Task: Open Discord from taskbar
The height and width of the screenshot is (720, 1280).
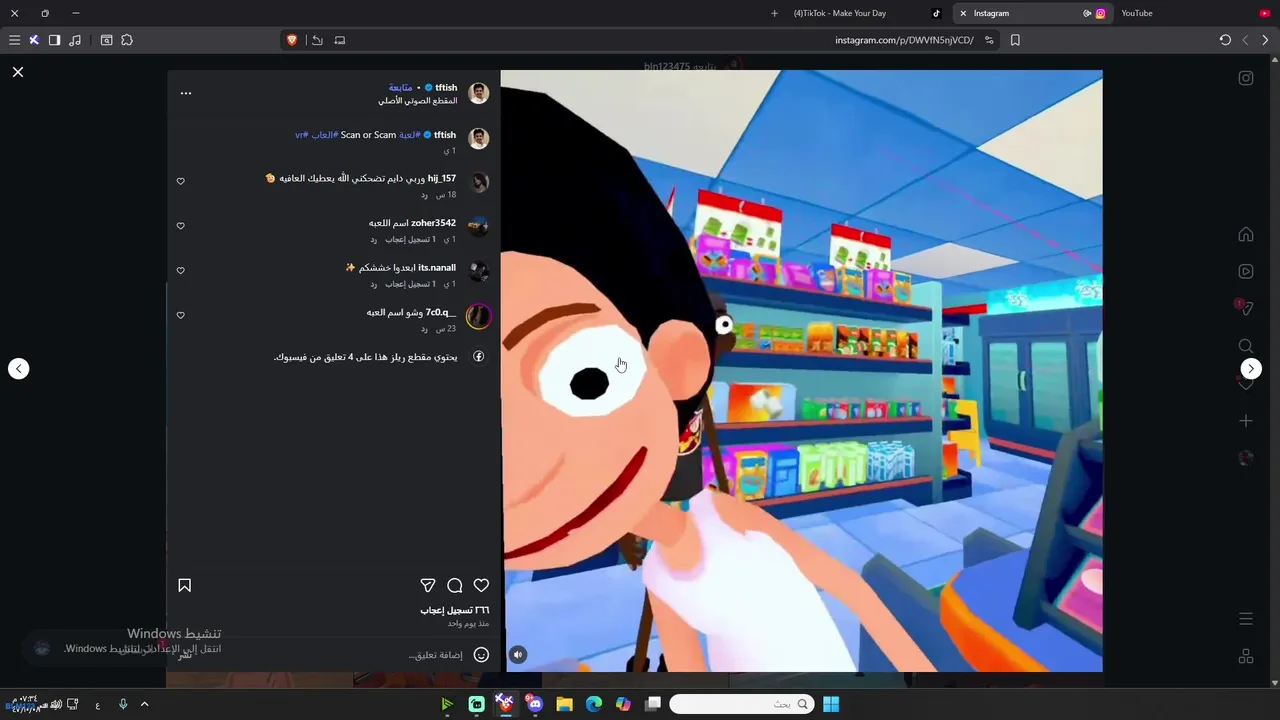Action: point(535,704)
